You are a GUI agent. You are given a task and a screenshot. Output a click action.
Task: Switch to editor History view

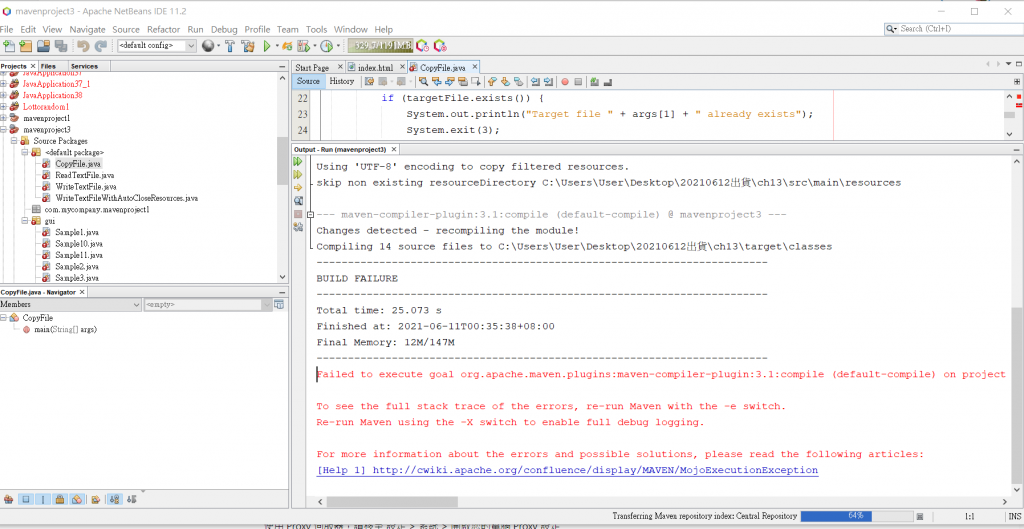click(x=342, y=81)
